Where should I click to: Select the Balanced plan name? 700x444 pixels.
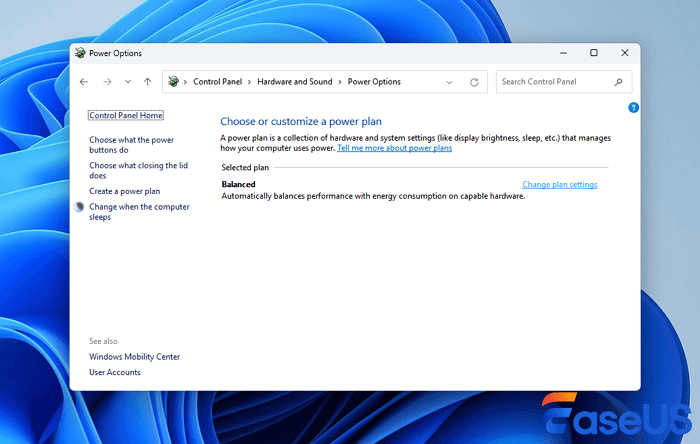click(238, 184)
